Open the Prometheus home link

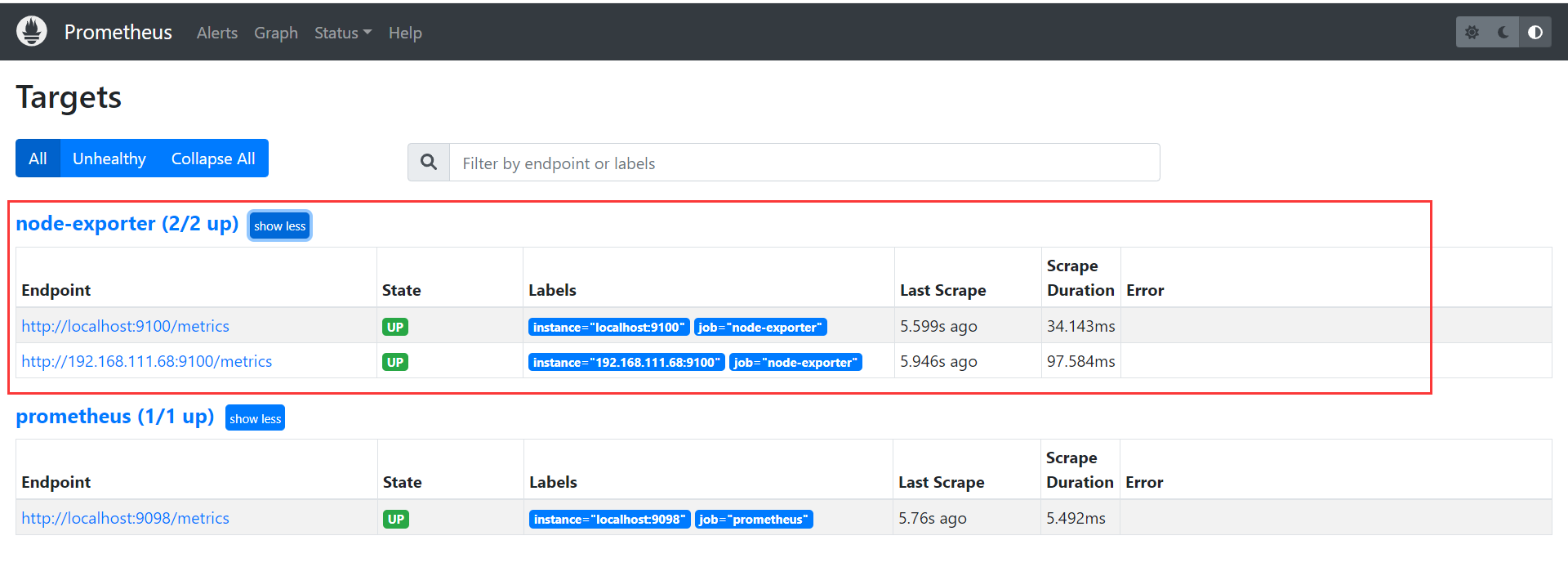118,32
